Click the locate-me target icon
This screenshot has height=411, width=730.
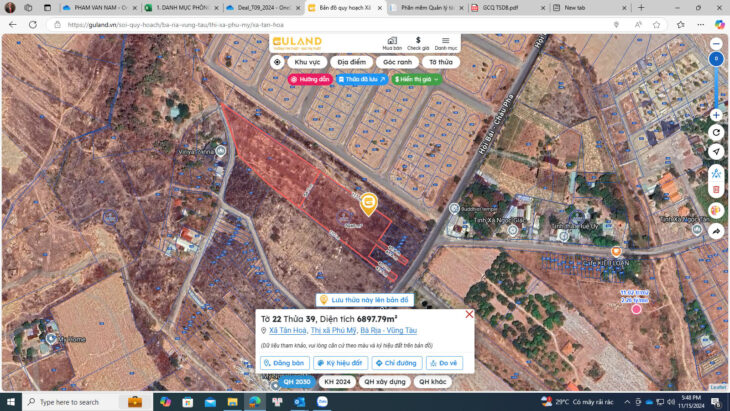(277, 62)
